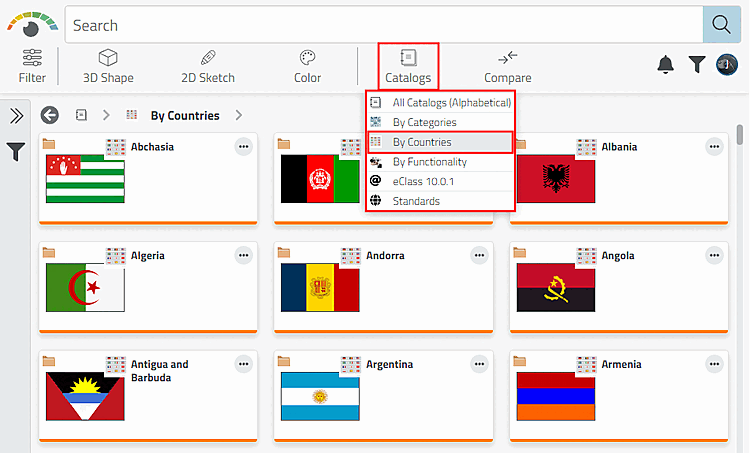
Task: Open the Argentina card options menu
Action: (479, 364)
